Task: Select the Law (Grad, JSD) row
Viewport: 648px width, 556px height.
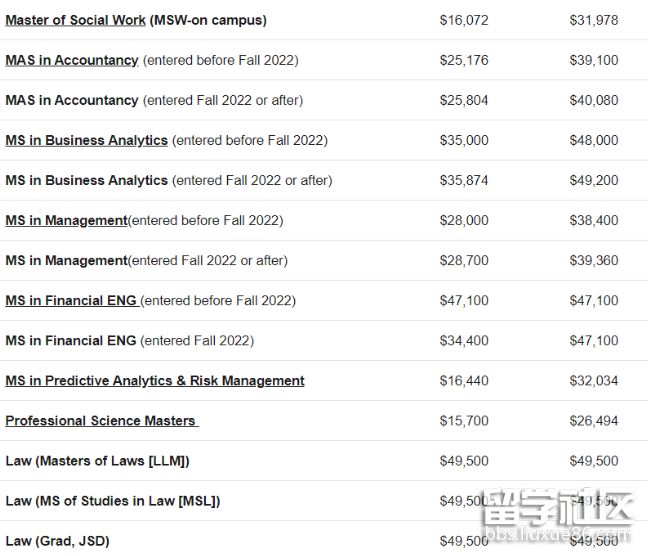Action: pos(324,539)
